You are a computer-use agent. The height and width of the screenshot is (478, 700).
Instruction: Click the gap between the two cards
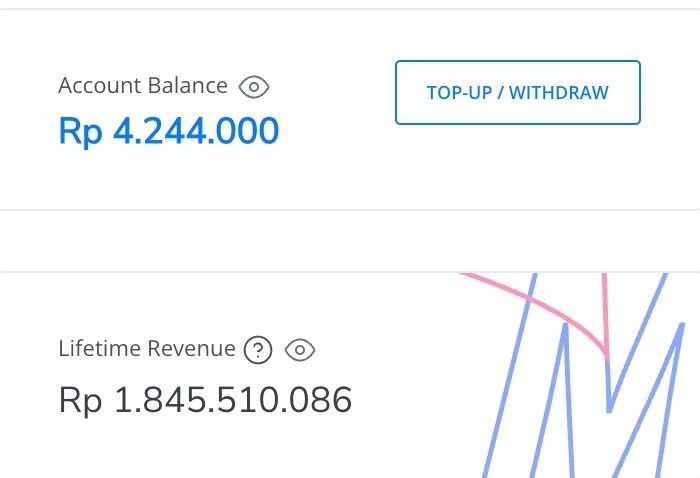(350, 240)
